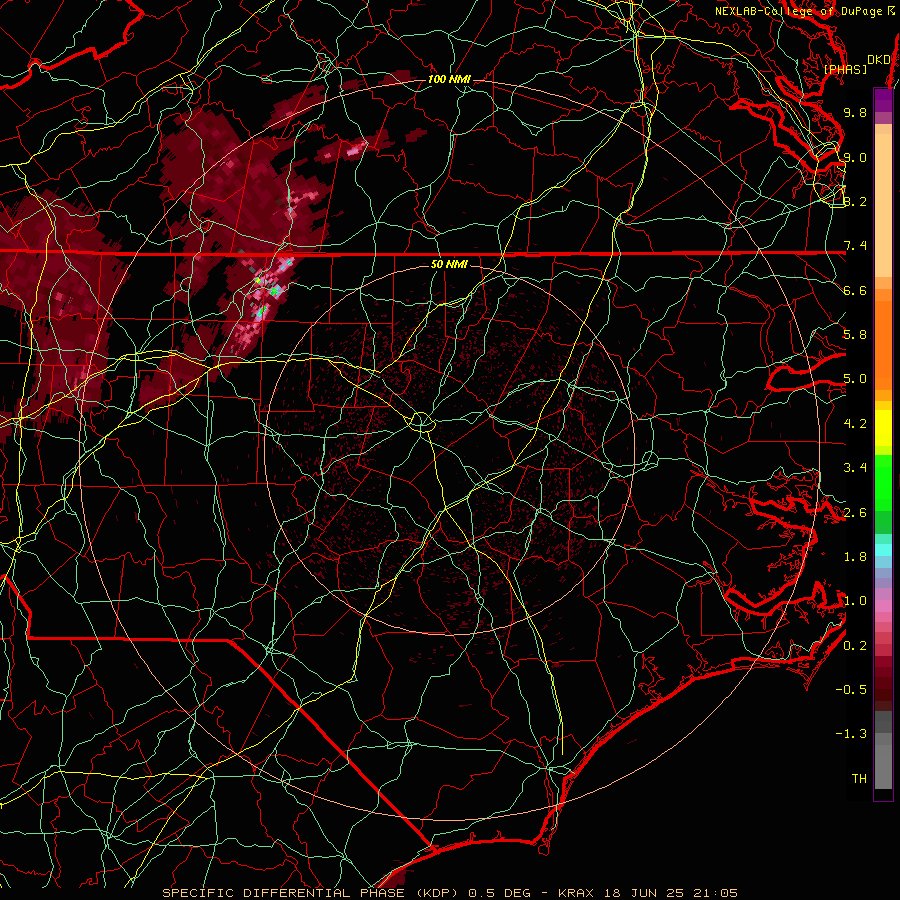Click the TH legend label
Image resolution: width=900 pixels, height=900 pixels.
pyautogui.click(x=859, y=779)
